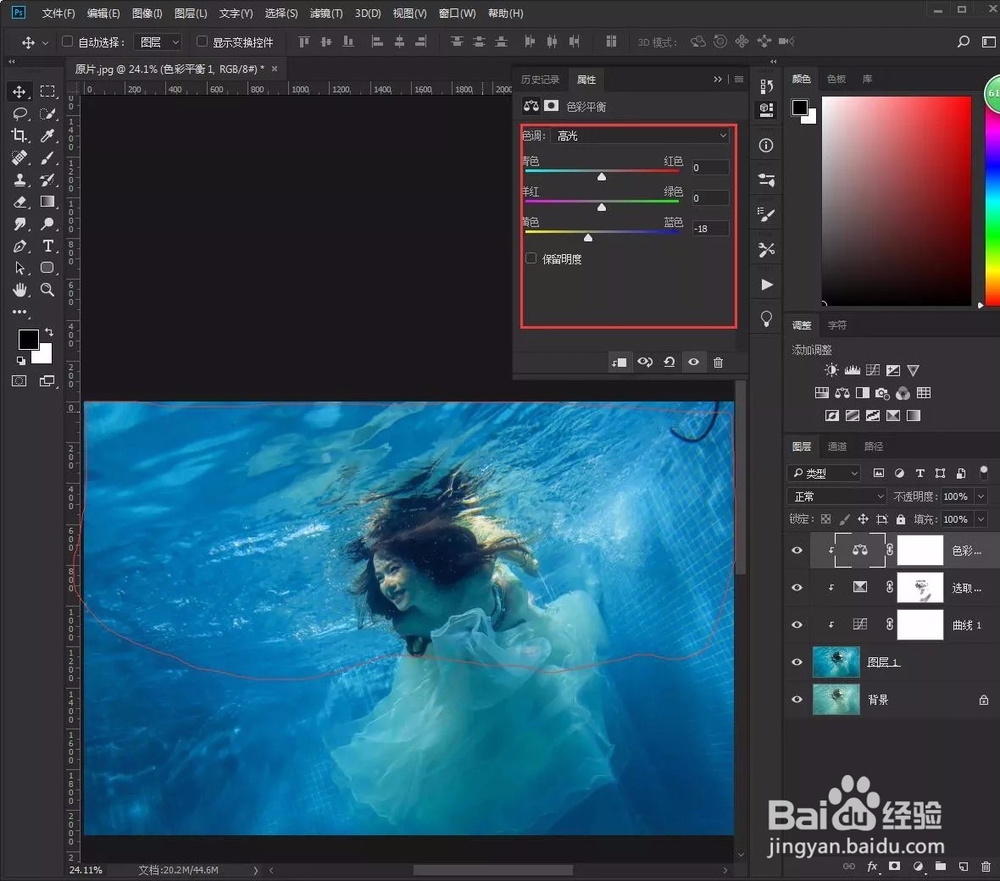Image resolution: width=1000 pixels, height=881 pixels.
Task: Select the Horizontal Type tool
Action: (47, 246)
